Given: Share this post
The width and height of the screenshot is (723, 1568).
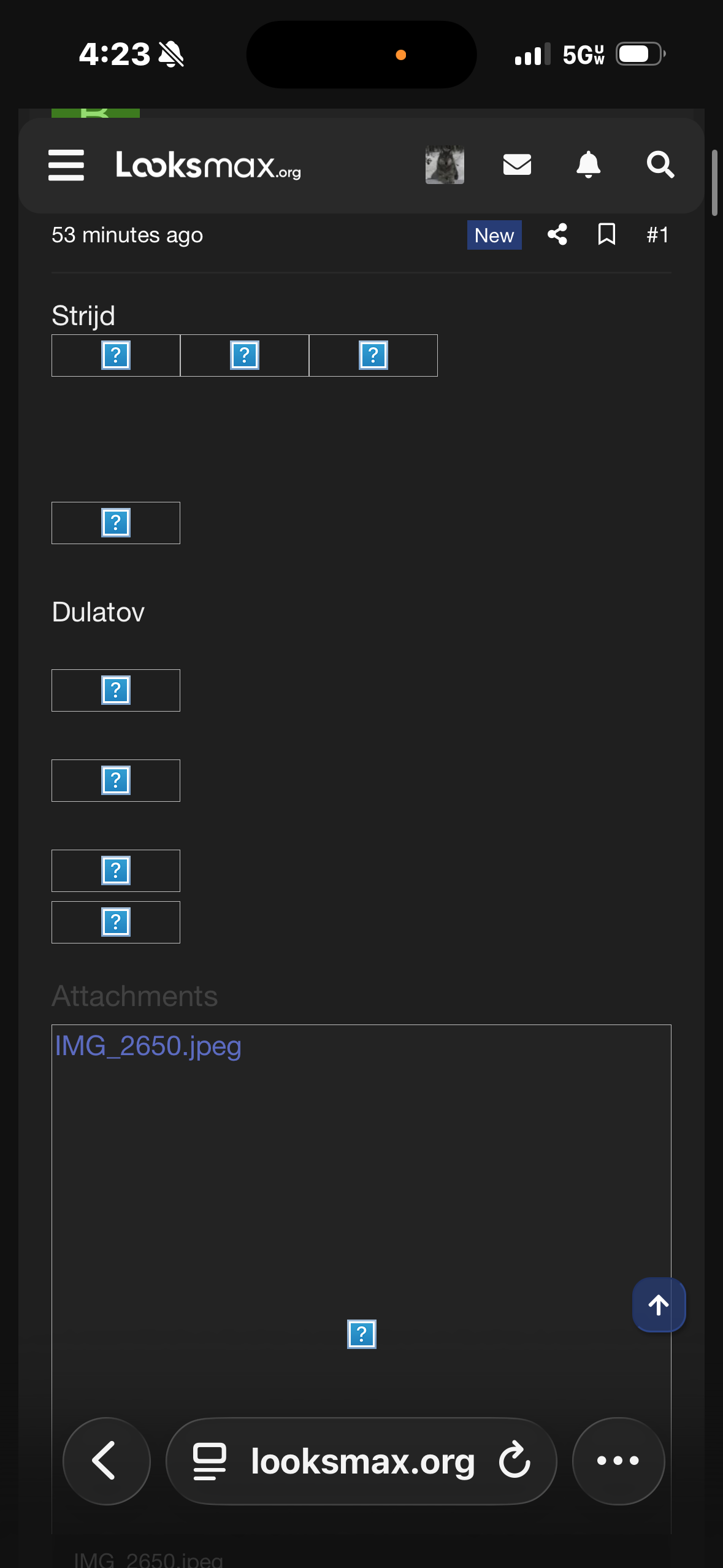Looking at the screenshot, I should [x=557, y=234].
